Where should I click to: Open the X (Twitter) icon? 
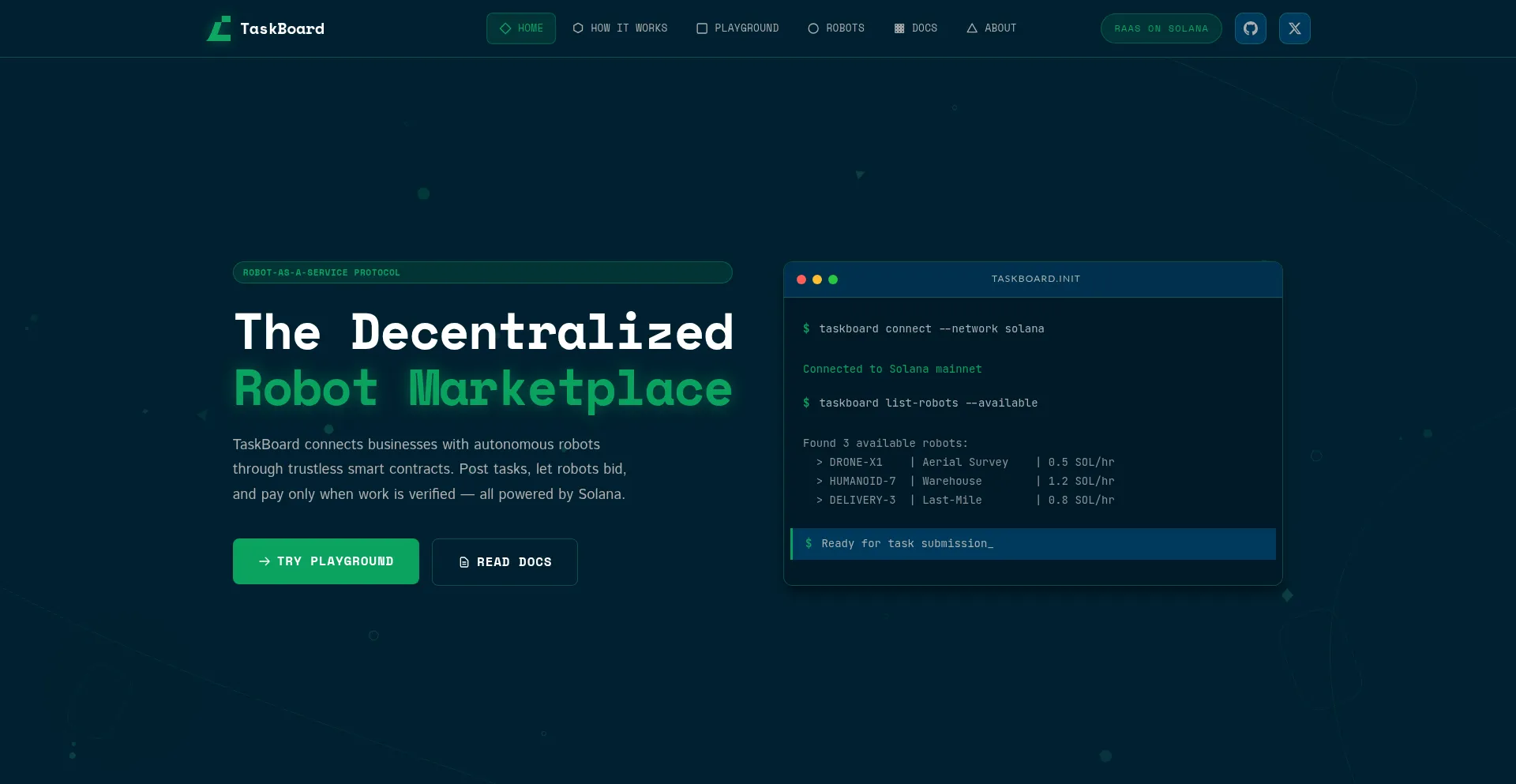tap(1294, 28)
